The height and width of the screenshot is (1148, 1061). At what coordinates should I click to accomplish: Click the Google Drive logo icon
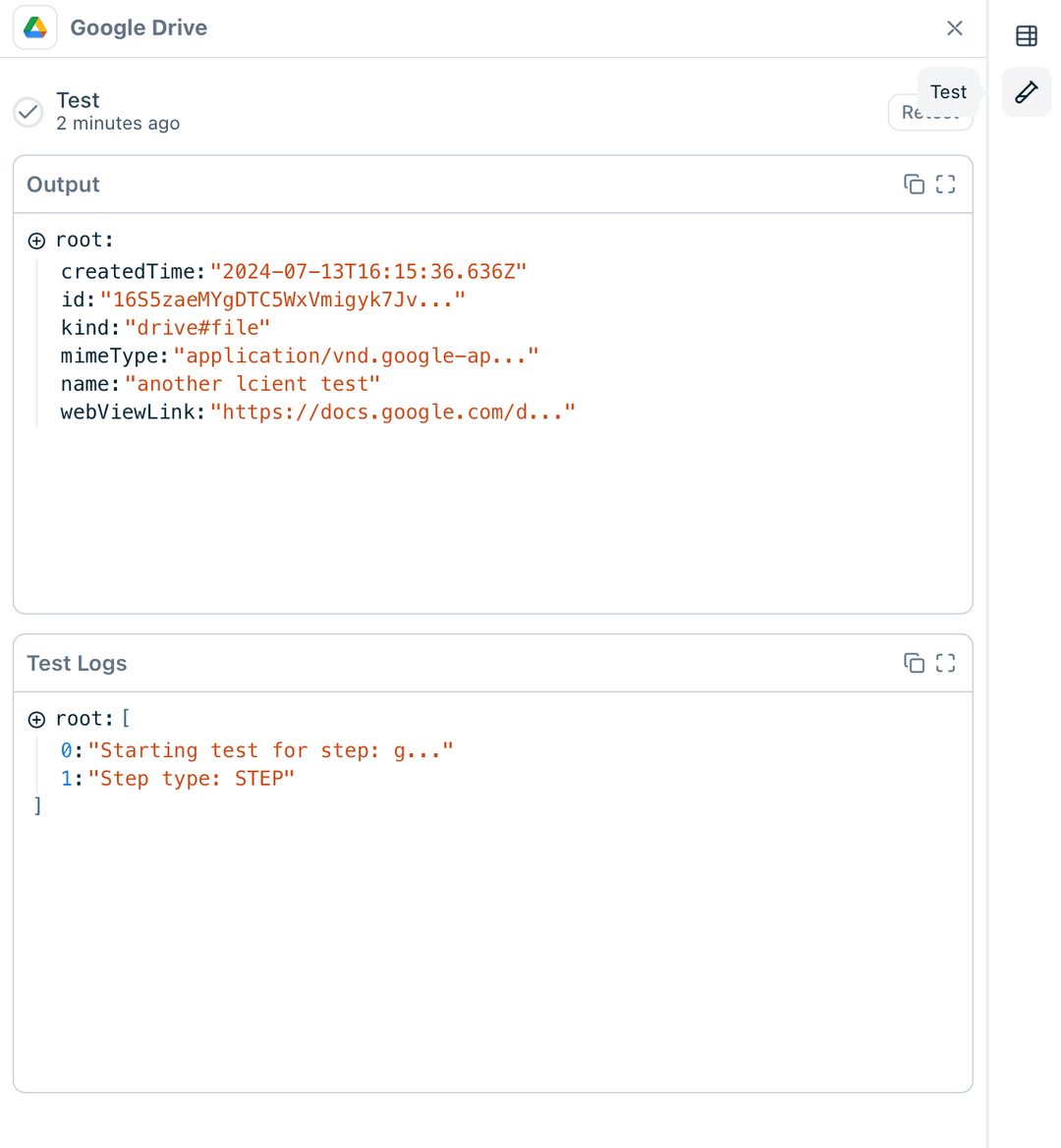(35, 27)
